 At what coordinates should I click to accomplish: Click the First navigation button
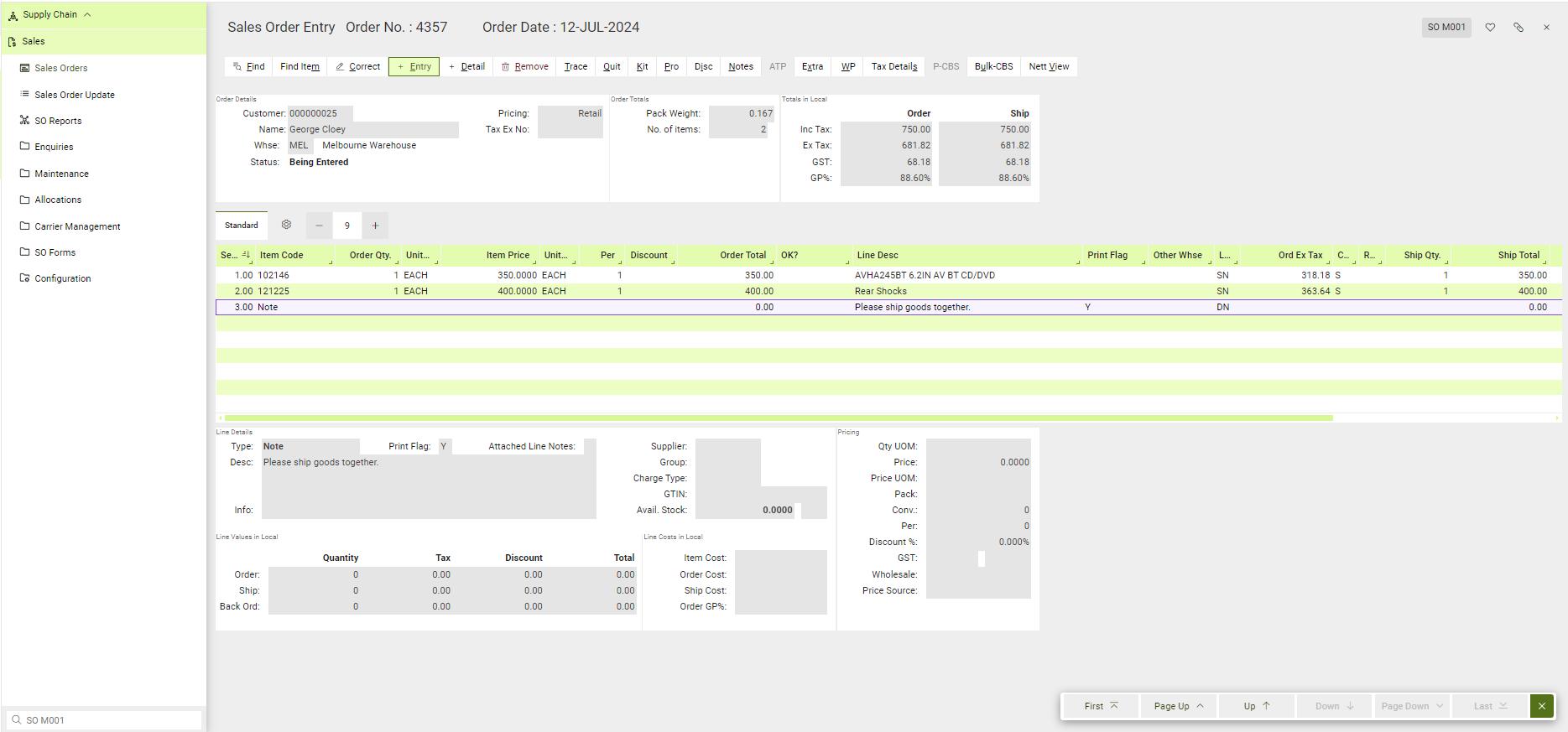(1101, 706)
